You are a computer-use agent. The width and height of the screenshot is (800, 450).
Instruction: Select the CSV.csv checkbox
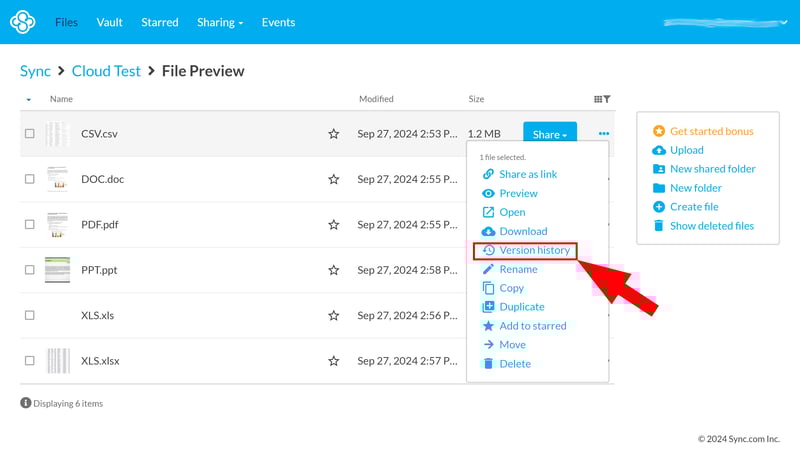pos(29,134)
